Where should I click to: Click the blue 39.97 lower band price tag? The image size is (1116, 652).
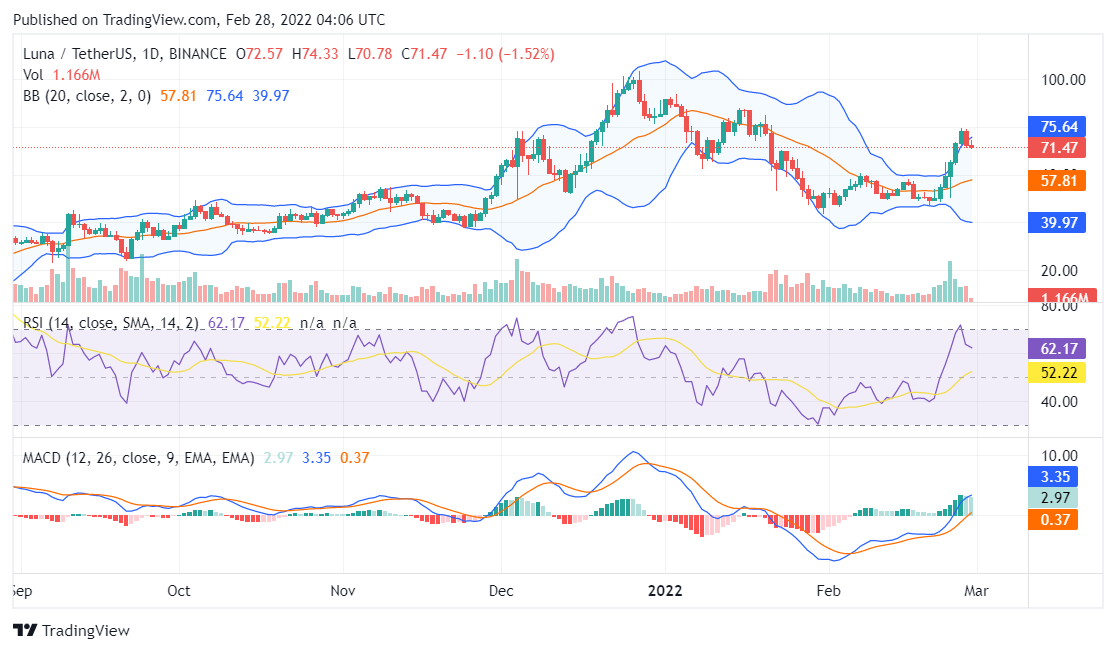[1058, 222]
